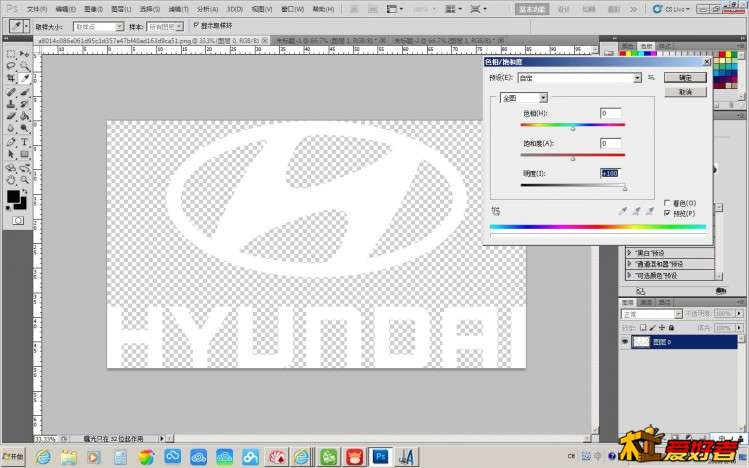This screenshot has width=749, height=468.
Task: Open the tool preset picker arrow
Action: (x=26, y=26)
